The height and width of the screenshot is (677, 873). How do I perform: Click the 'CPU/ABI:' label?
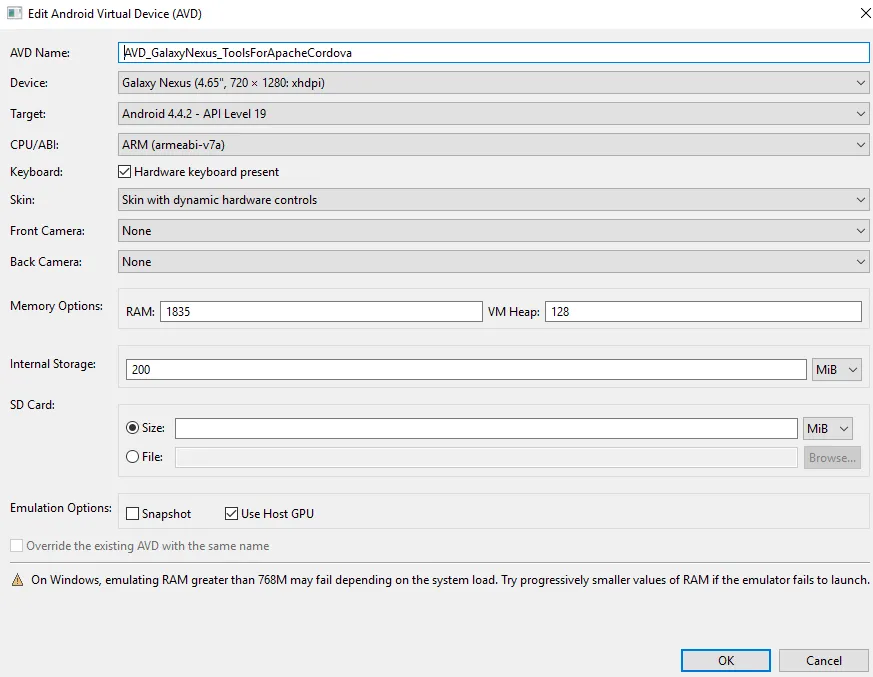35,145
